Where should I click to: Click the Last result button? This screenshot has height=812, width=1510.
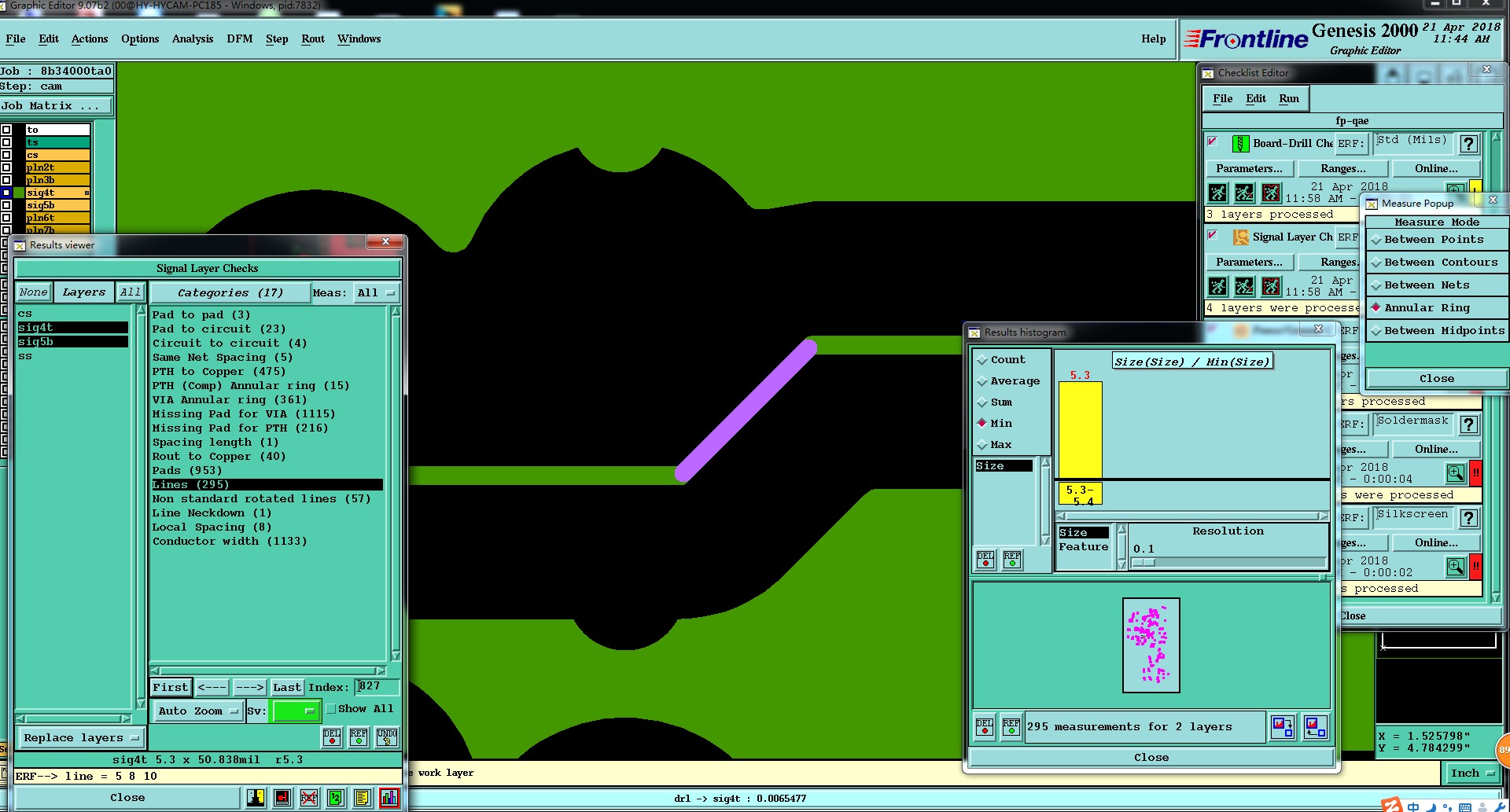(x=287, y=687)
